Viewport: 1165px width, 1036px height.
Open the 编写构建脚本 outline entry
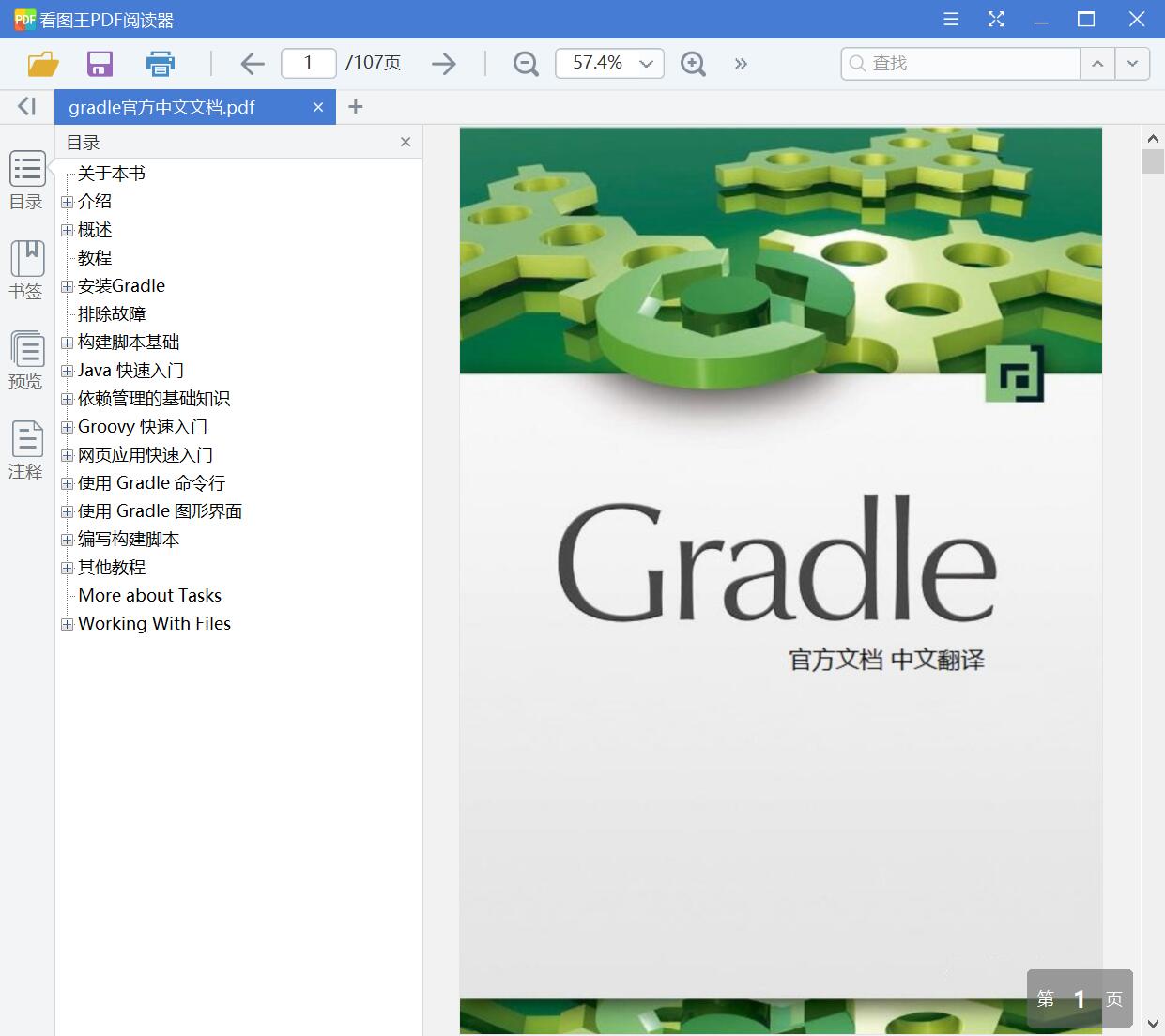[x=129, y=540]
